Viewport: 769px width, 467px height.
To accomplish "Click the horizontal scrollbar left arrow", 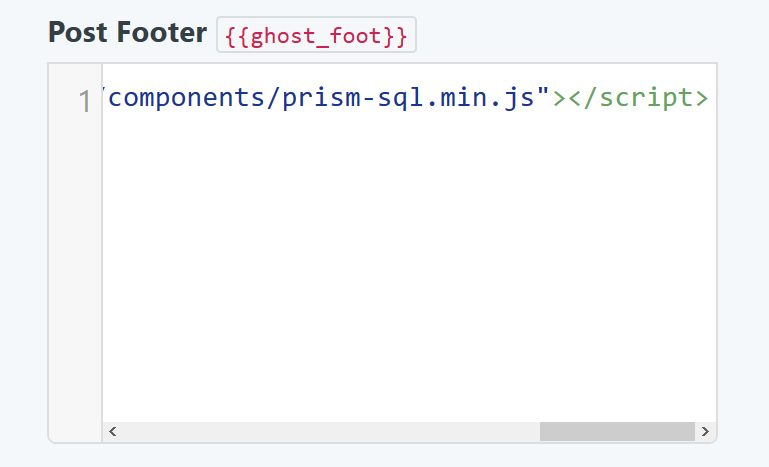I will tap(112, 432).
